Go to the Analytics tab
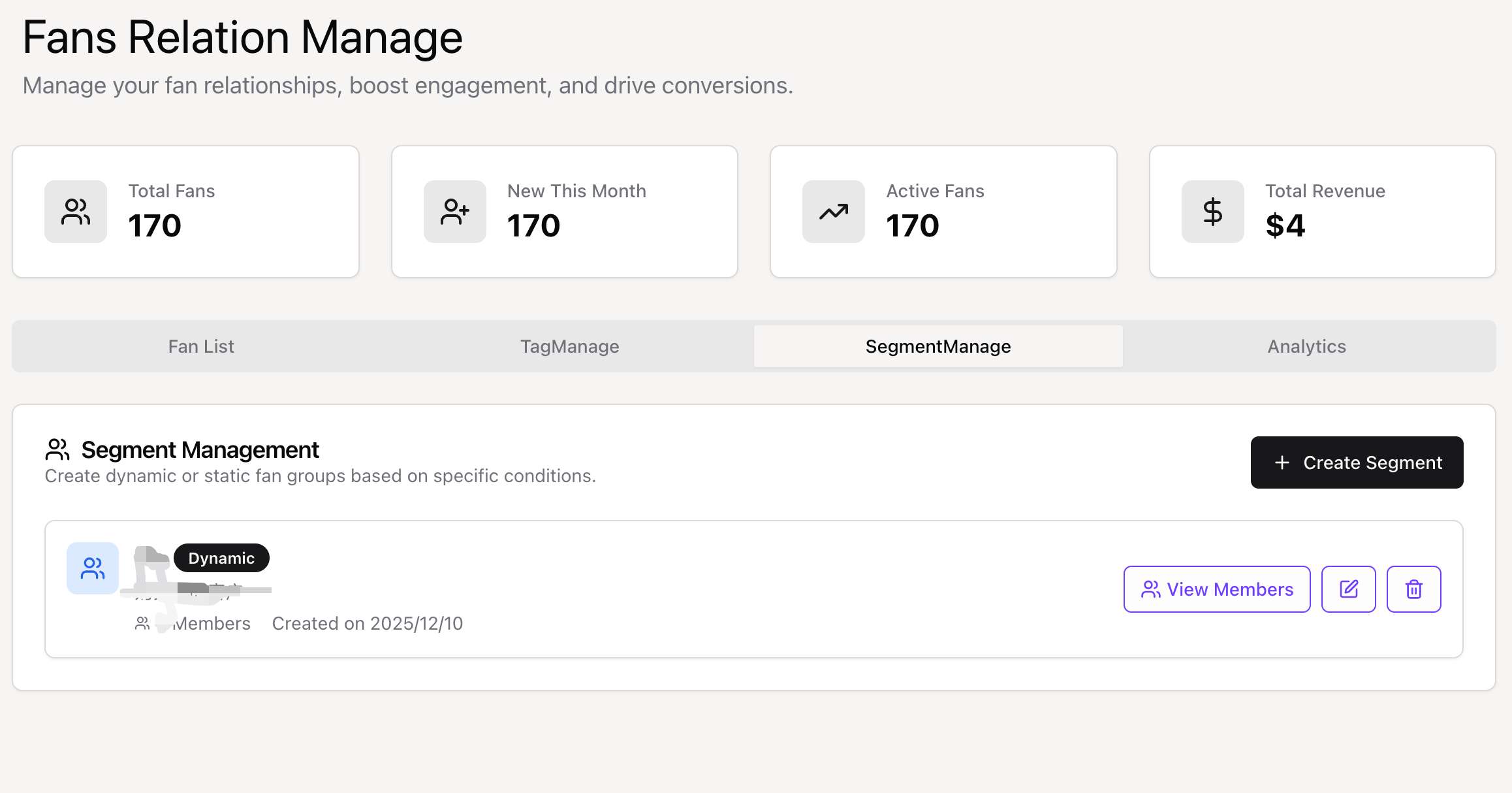This screenshot has height=793, width=1512. coord(1306,346)
